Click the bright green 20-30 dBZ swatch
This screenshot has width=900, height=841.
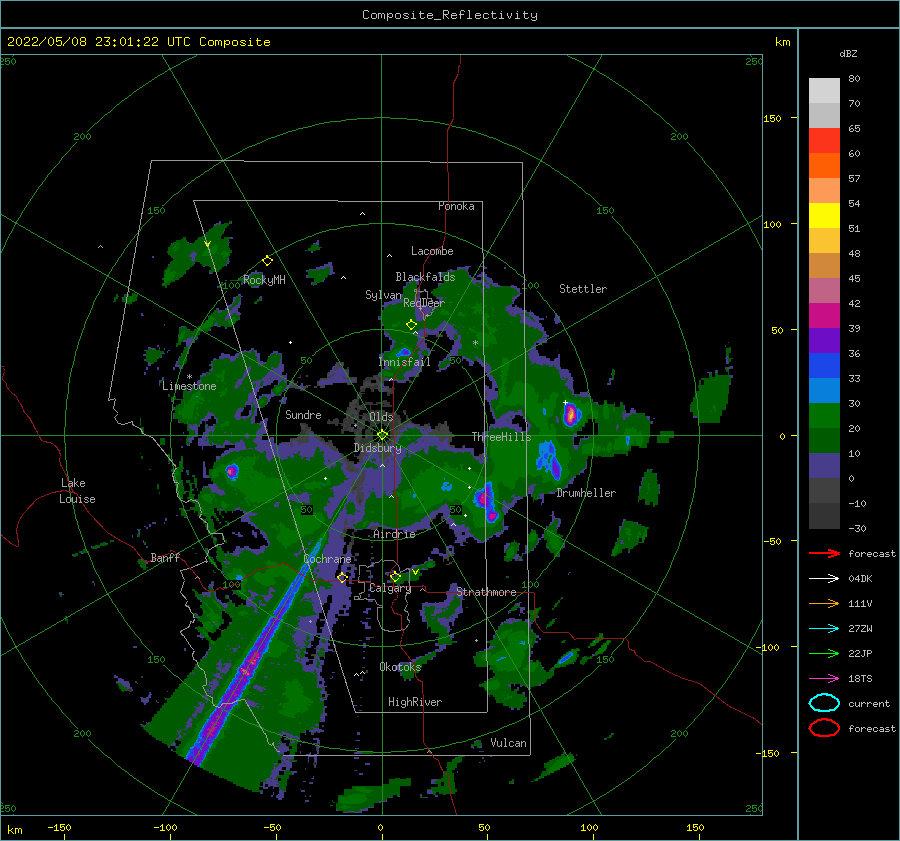click(824, 416)
